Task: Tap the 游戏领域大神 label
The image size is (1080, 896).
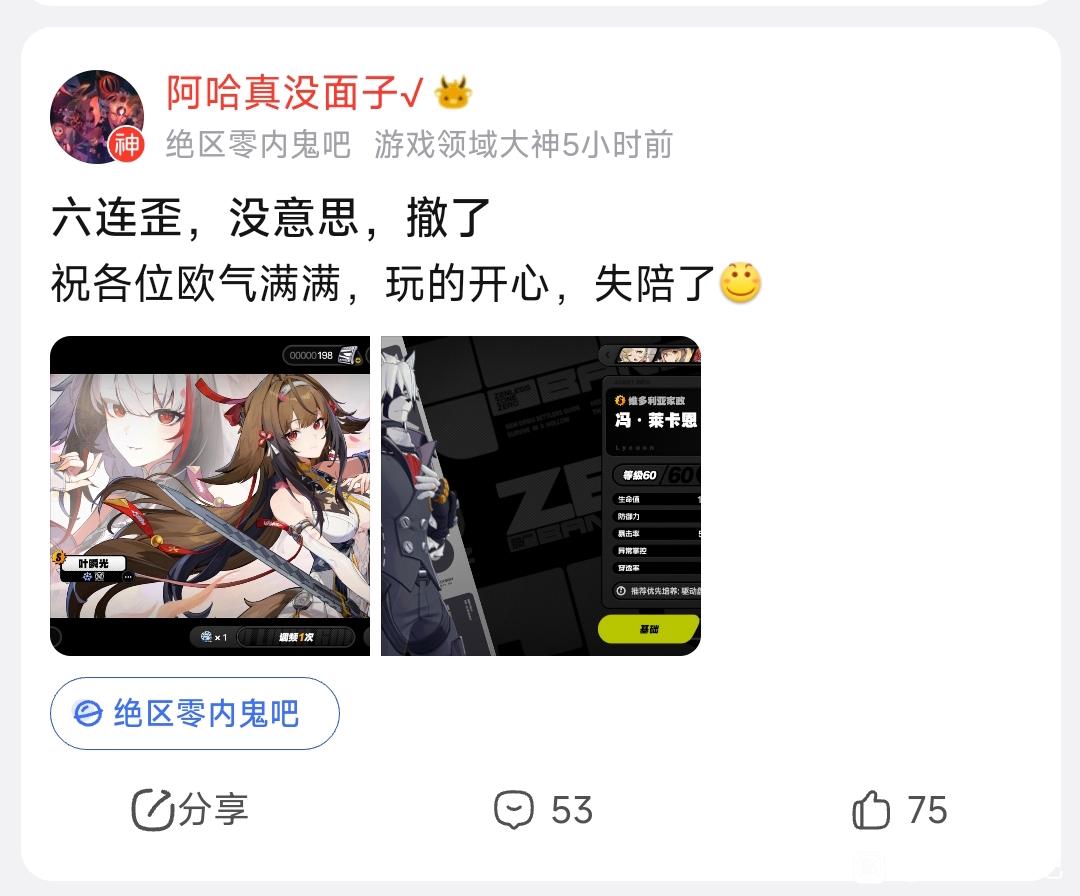Action: 468,145
